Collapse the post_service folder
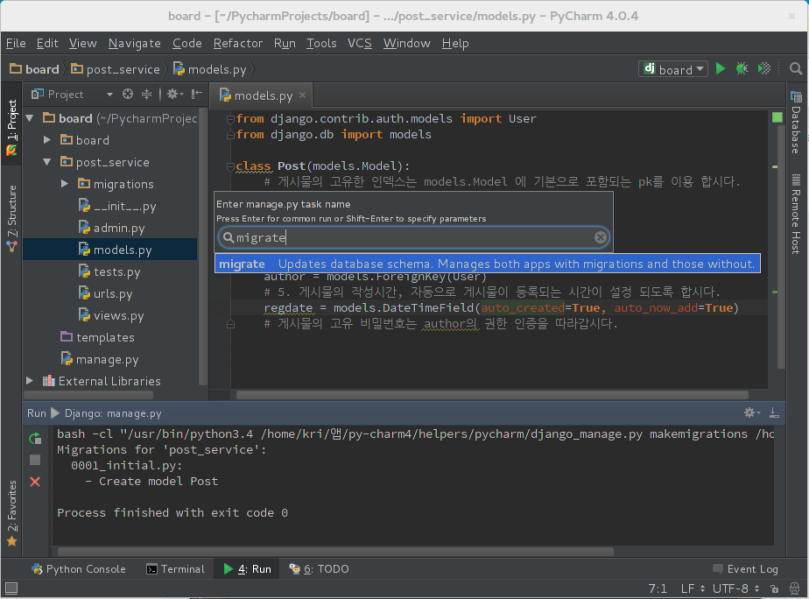Image resolution: width=809 pixels, height=599 pixels. click(47, 162)
